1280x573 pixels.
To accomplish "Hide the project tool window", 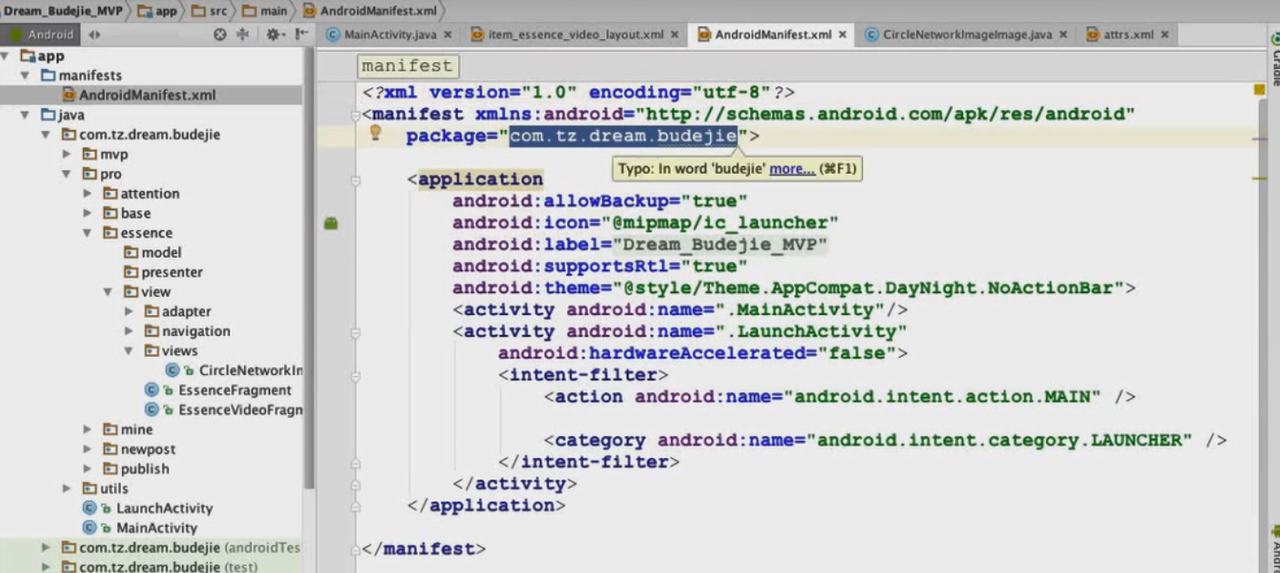I will click(298, 34).
